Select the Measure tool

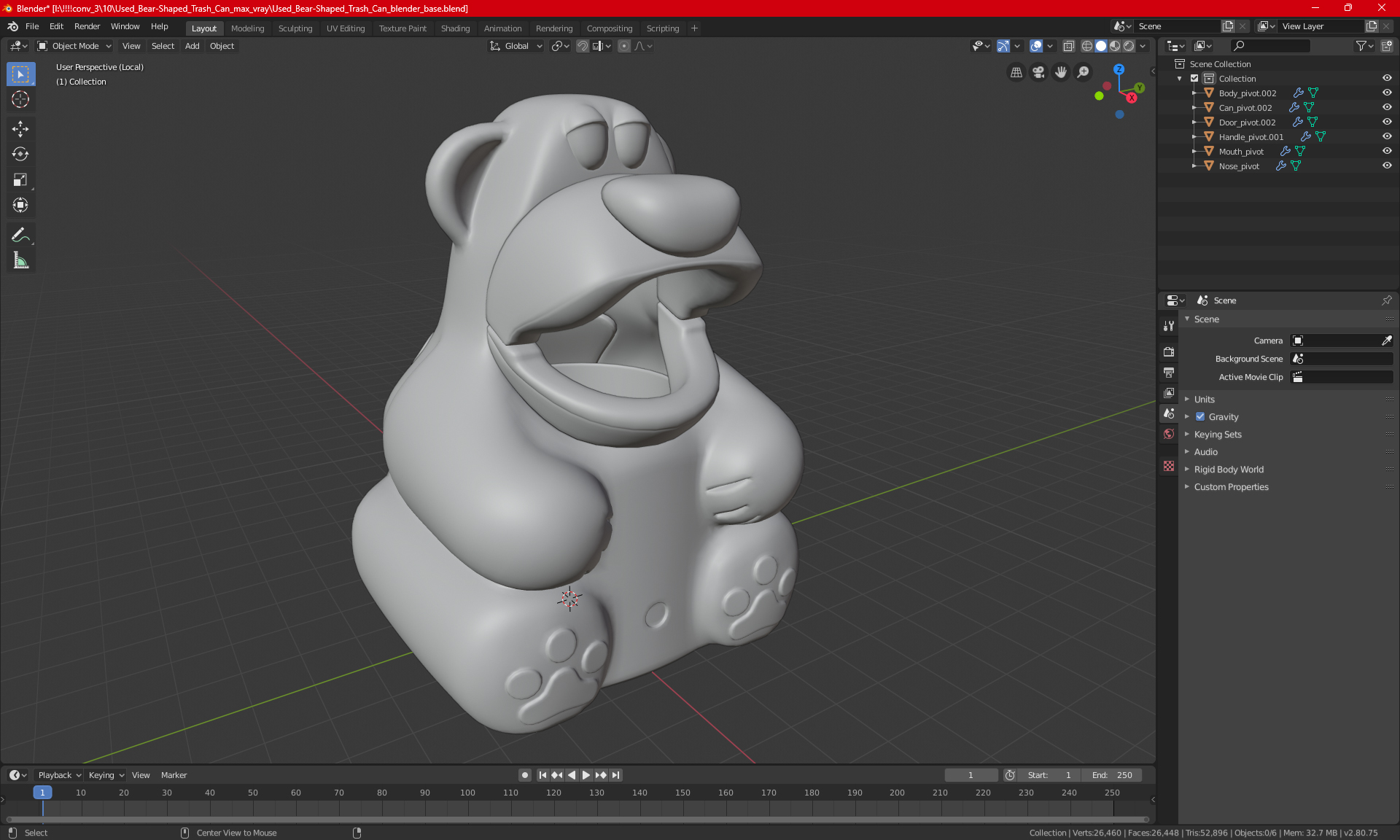20,260
